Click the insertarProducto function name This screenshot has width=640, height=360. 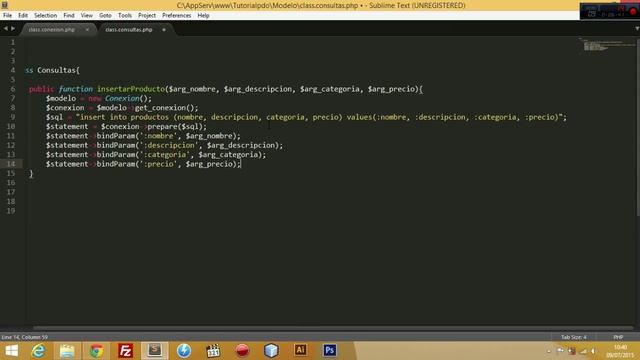[x=131, y=89]
